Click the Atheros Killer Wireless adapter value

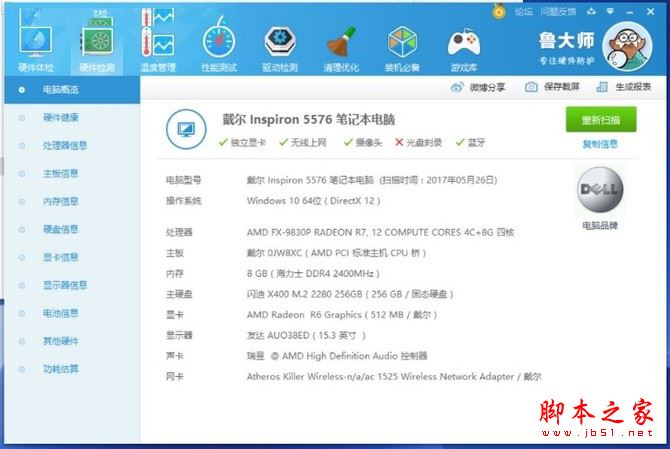tap(394, 376)
